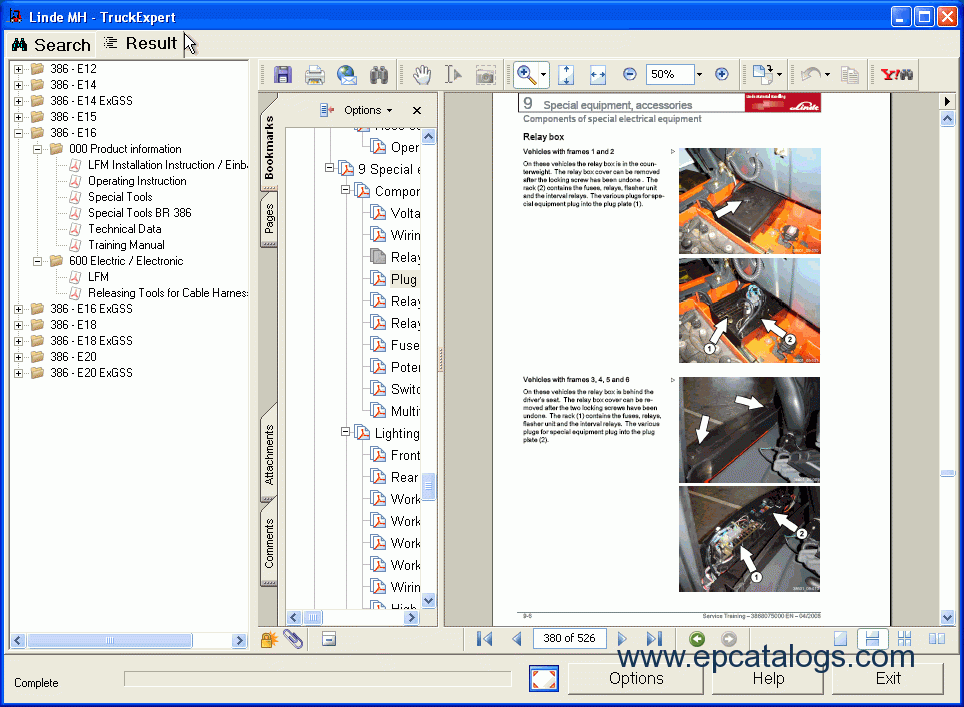Expand the 386 - E20 ExGSS node

click(18, 373)
